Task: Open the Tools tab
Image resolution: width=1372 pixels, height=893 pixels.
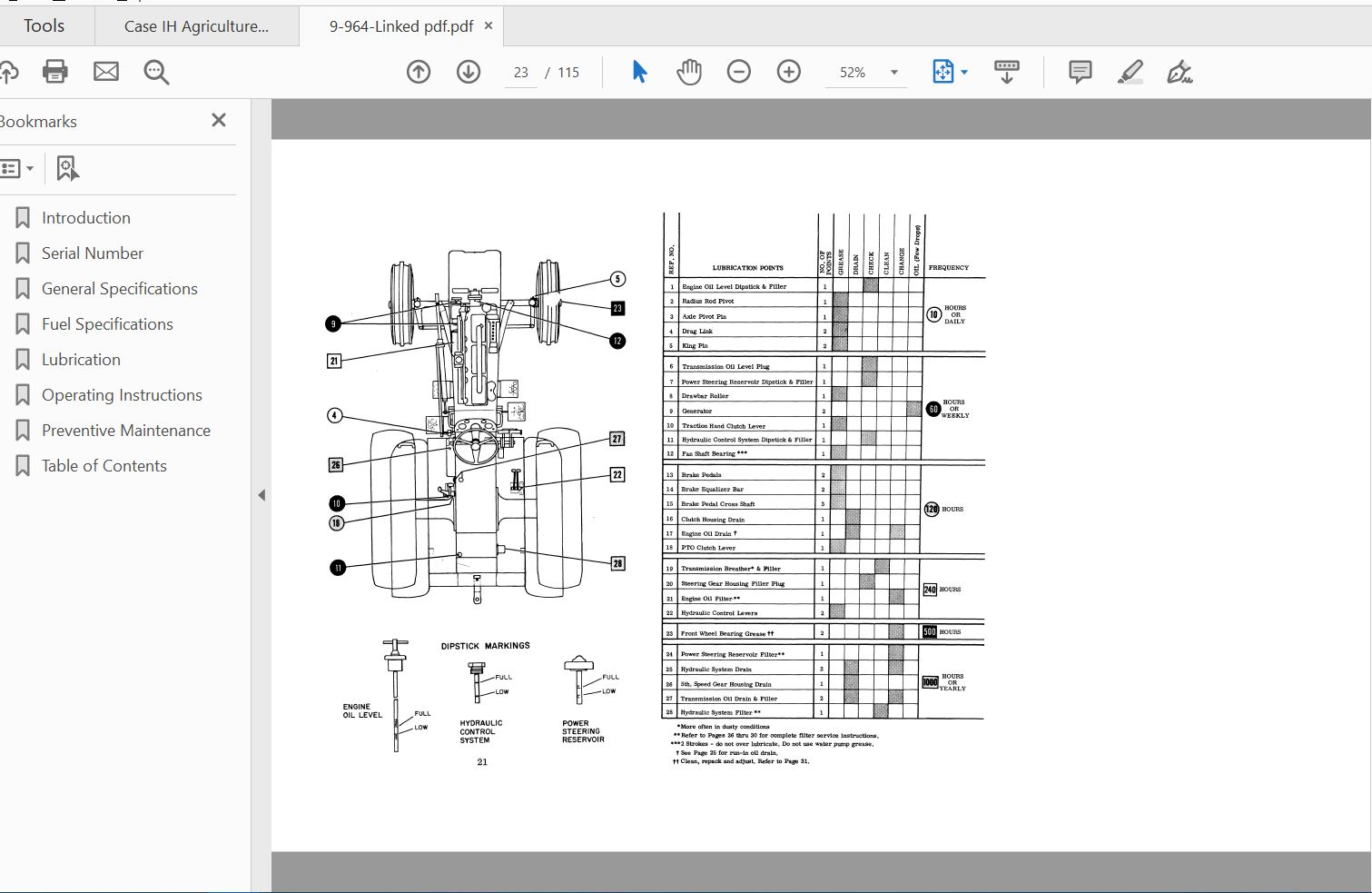Action: coord(44,25)
